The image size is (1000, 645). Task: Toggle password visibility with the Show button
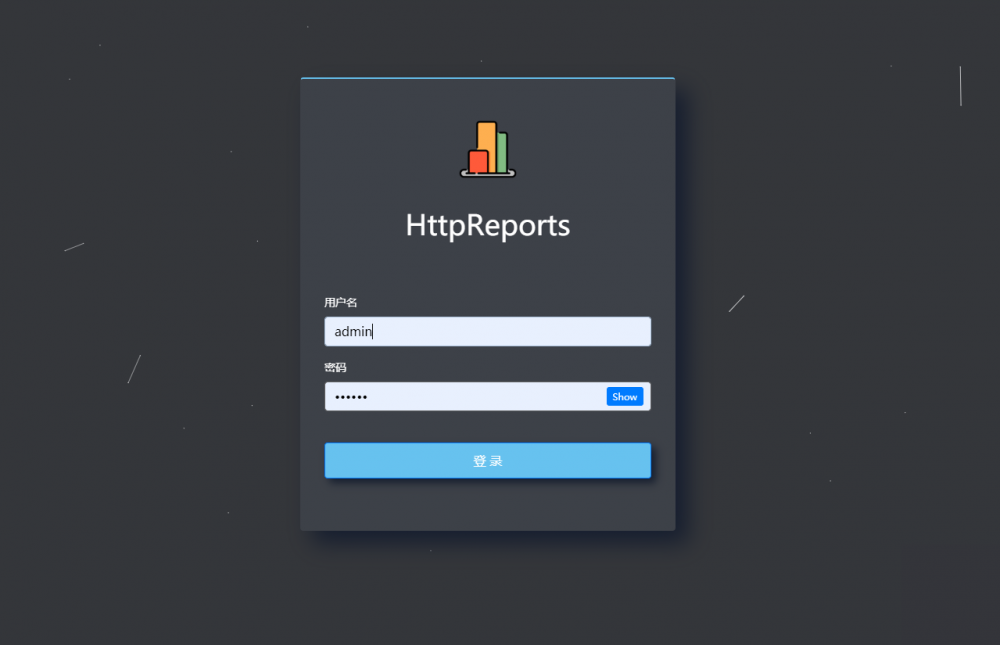click(x=624, y=396)
